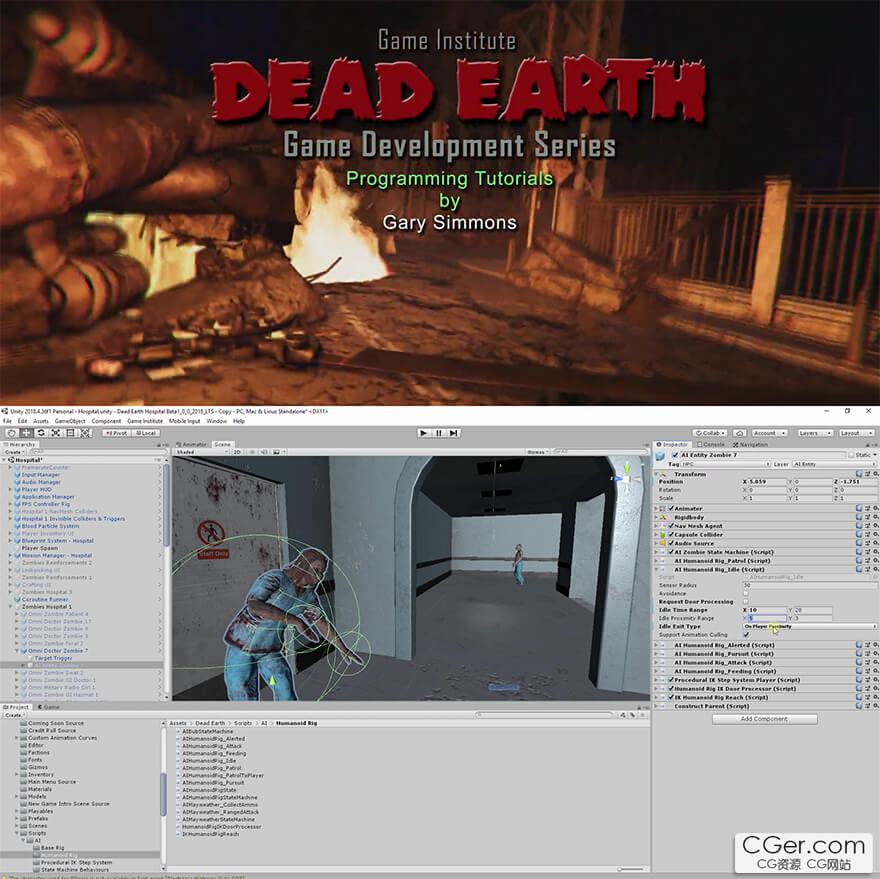This screenshot has height=879, width=880.
Task: Select the Move tool in toolbar
Action: click(26, 433)
